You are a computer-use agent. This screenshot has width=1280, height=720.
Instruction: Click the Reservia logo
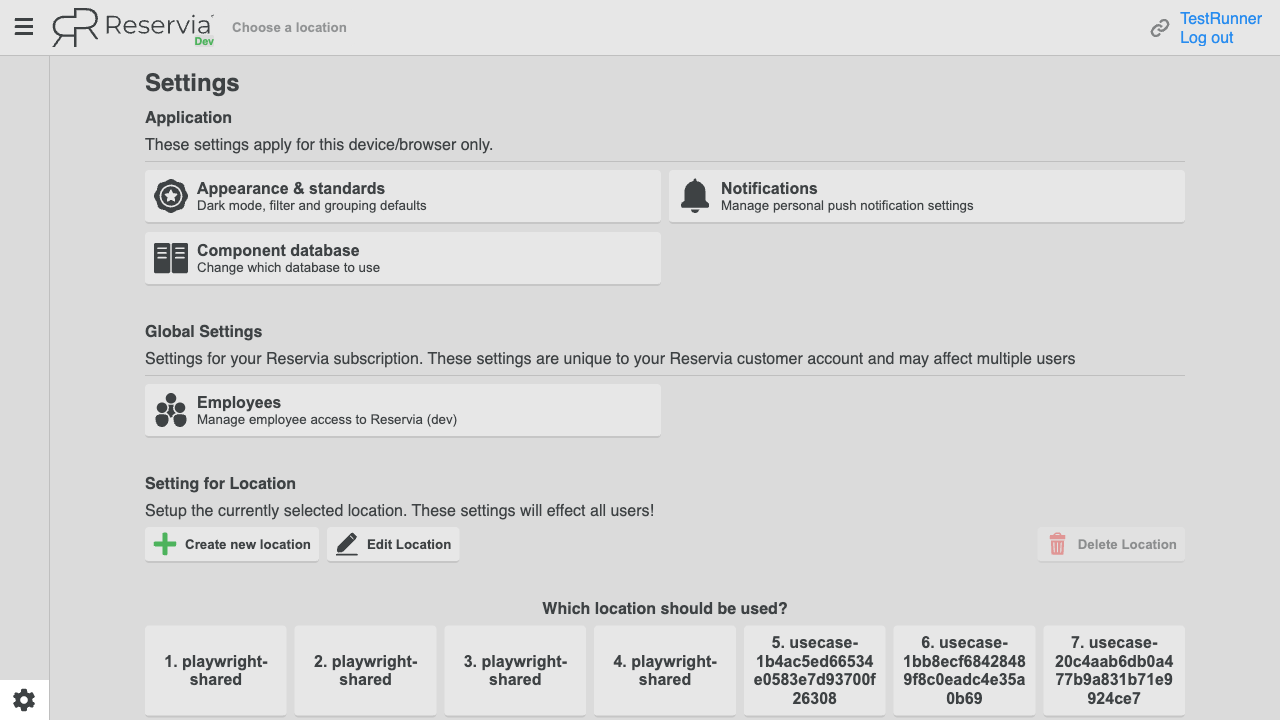point(133,27)
